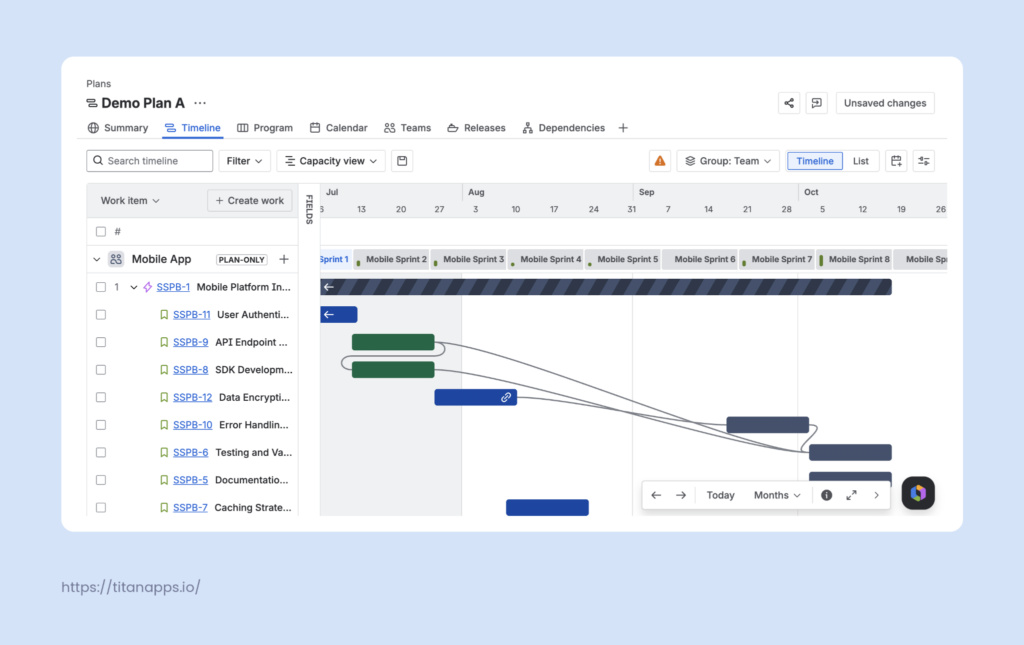Viewport: 1024px width, 645px height.
Task: Check the box for SSPB-12 row
Action: pos(101,397)
